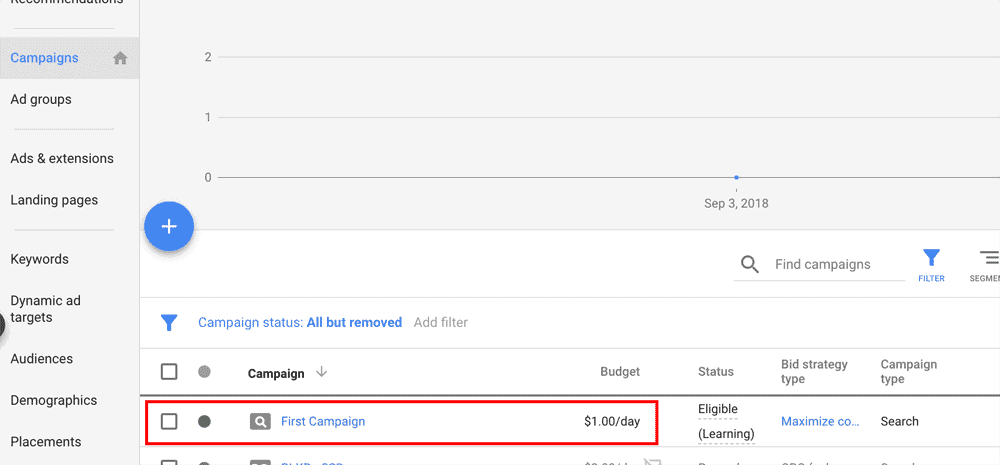1000x465 pixels.
Task: Click the (Learning) status label
Action: 726,434
